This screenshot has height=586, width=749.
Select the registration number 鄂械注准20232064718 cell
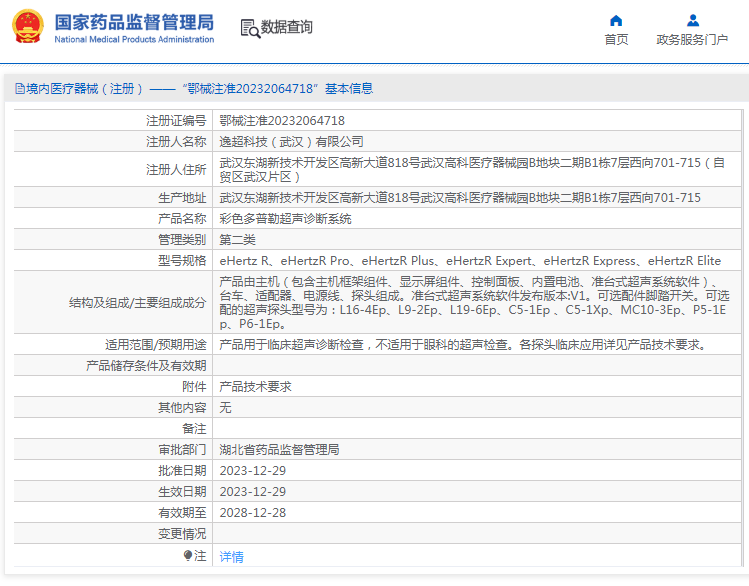coord(275,120)
